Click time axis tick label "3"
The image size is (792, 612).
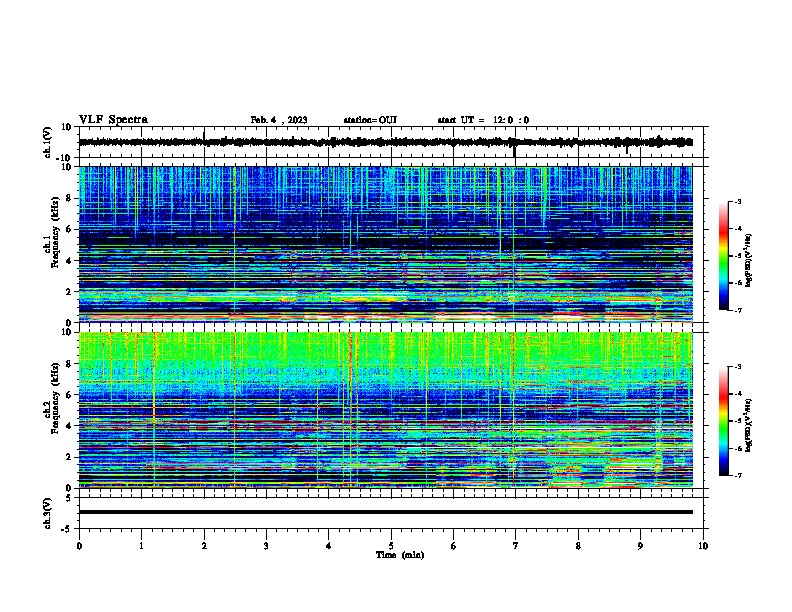pos(266,546)
